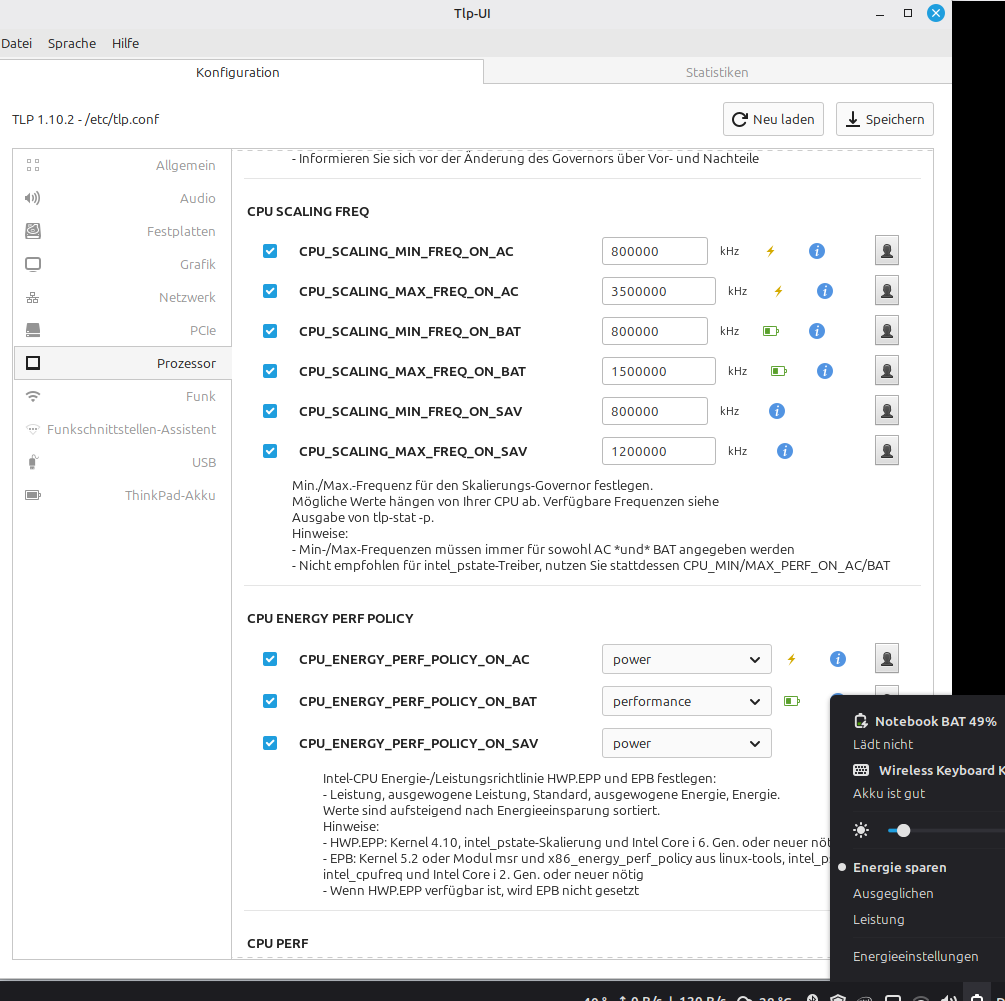
Task: Open the Festplatten section in the sidebar
Action: [x=122, y=231]
